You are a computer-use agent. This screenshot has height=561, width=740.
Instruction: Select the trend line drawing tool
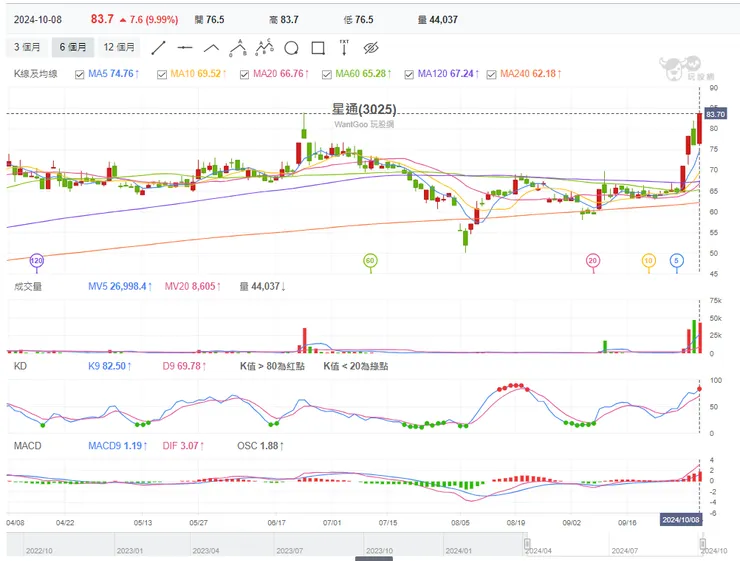pyautogui.click(x=159, y=48)
